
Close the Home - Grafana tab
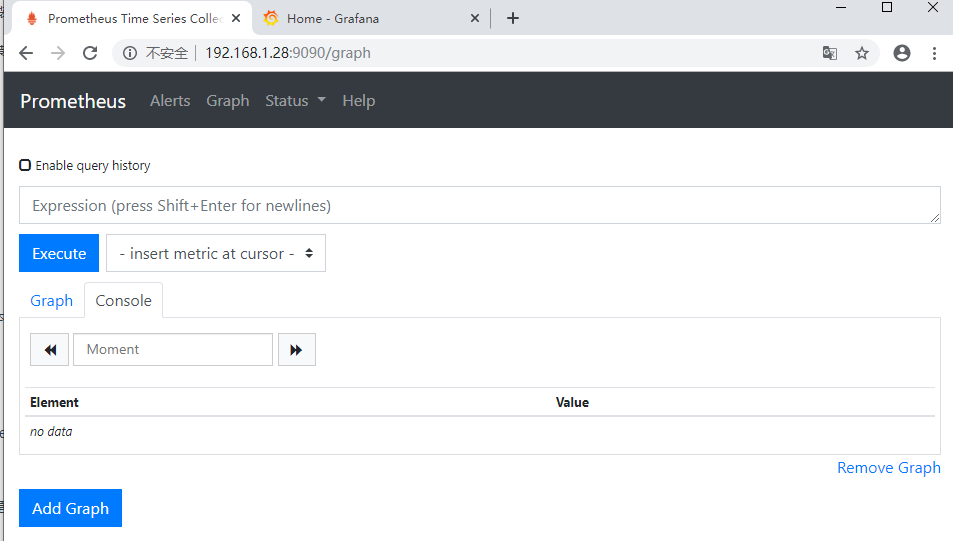pos(475,18)
